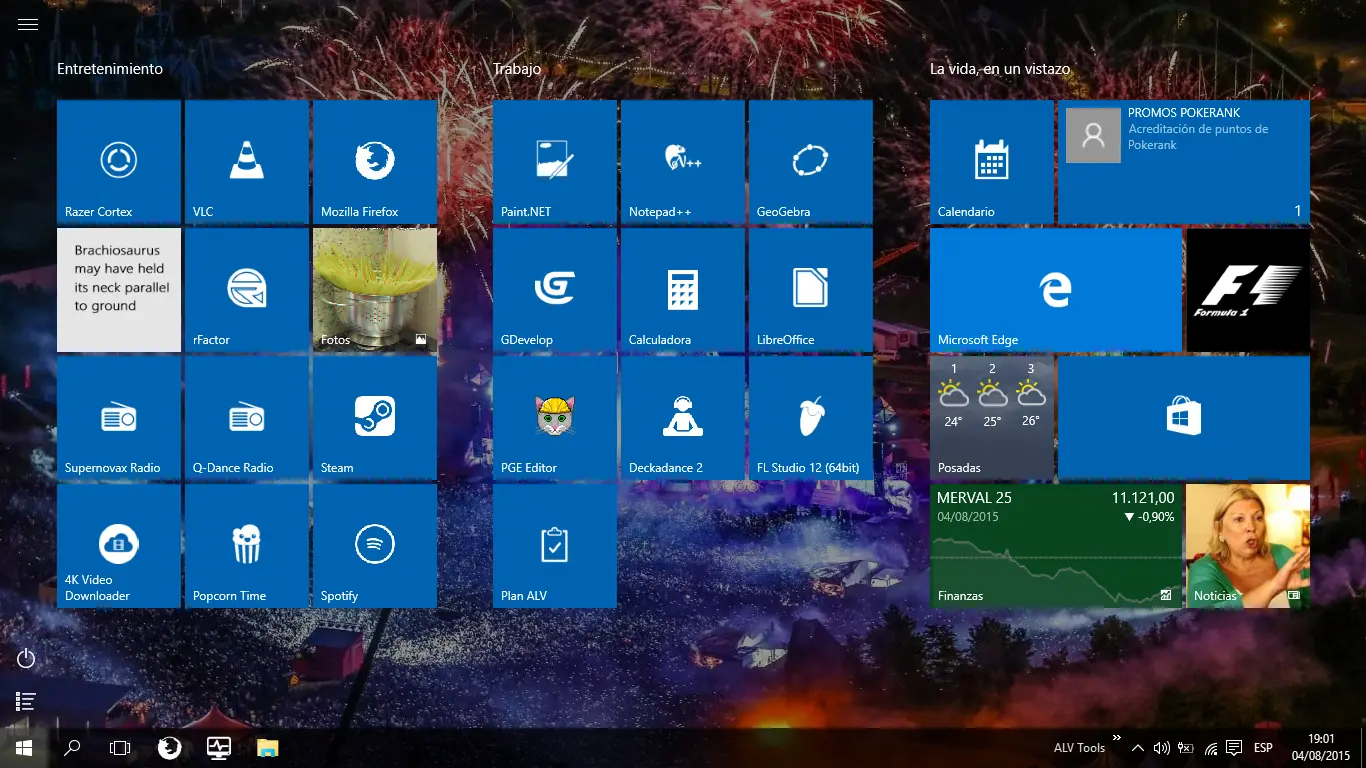Click the volume icon in system tray
Image resolution: width=1366 pixels, height=768 pixels.
pos(1161,748)
